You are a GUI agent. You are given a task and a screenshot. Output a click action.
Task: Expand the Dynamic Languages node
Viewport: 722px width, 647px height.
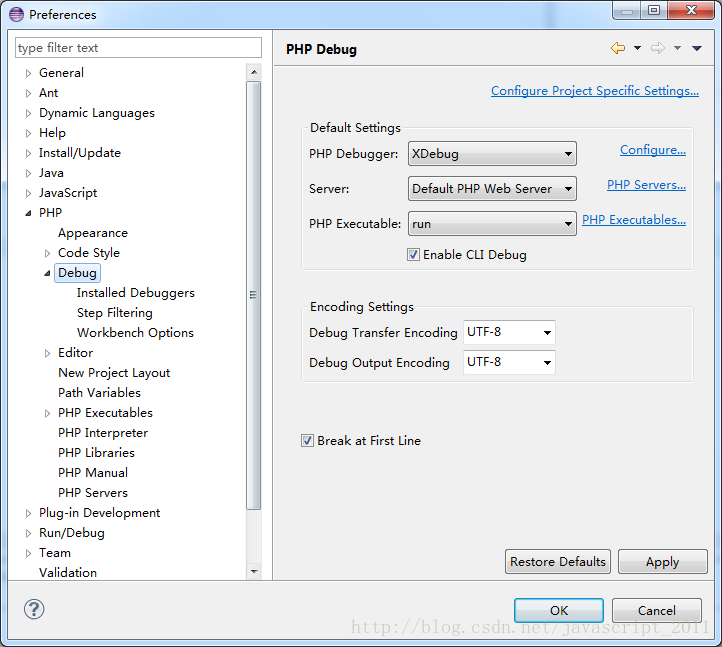(x=29, y=113)
